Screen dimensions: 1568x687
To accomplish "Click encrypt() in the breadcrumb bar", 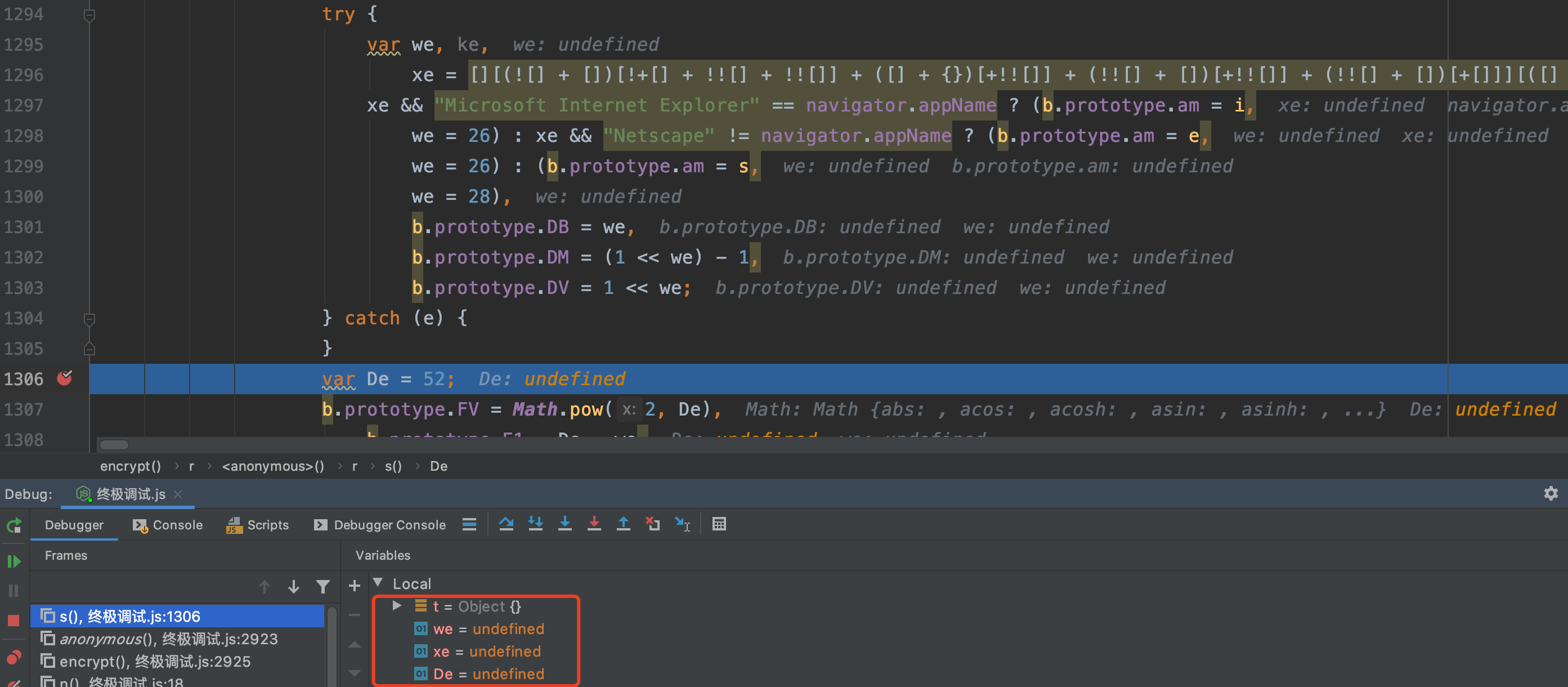I will point(130,466).
